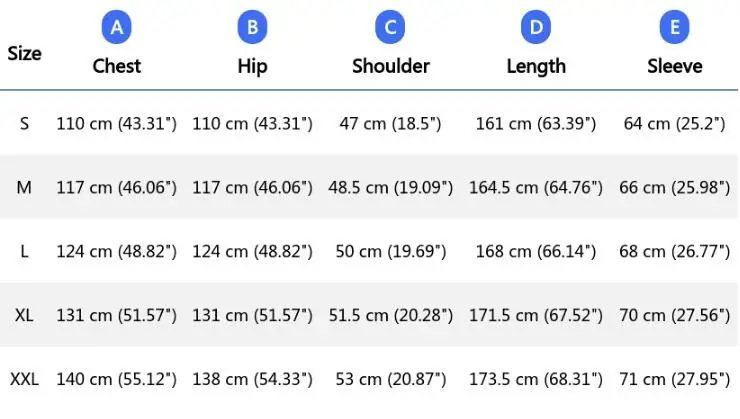
Task: Pick the XL size row label
Action: pyautogui.click(x=24, y=315)
